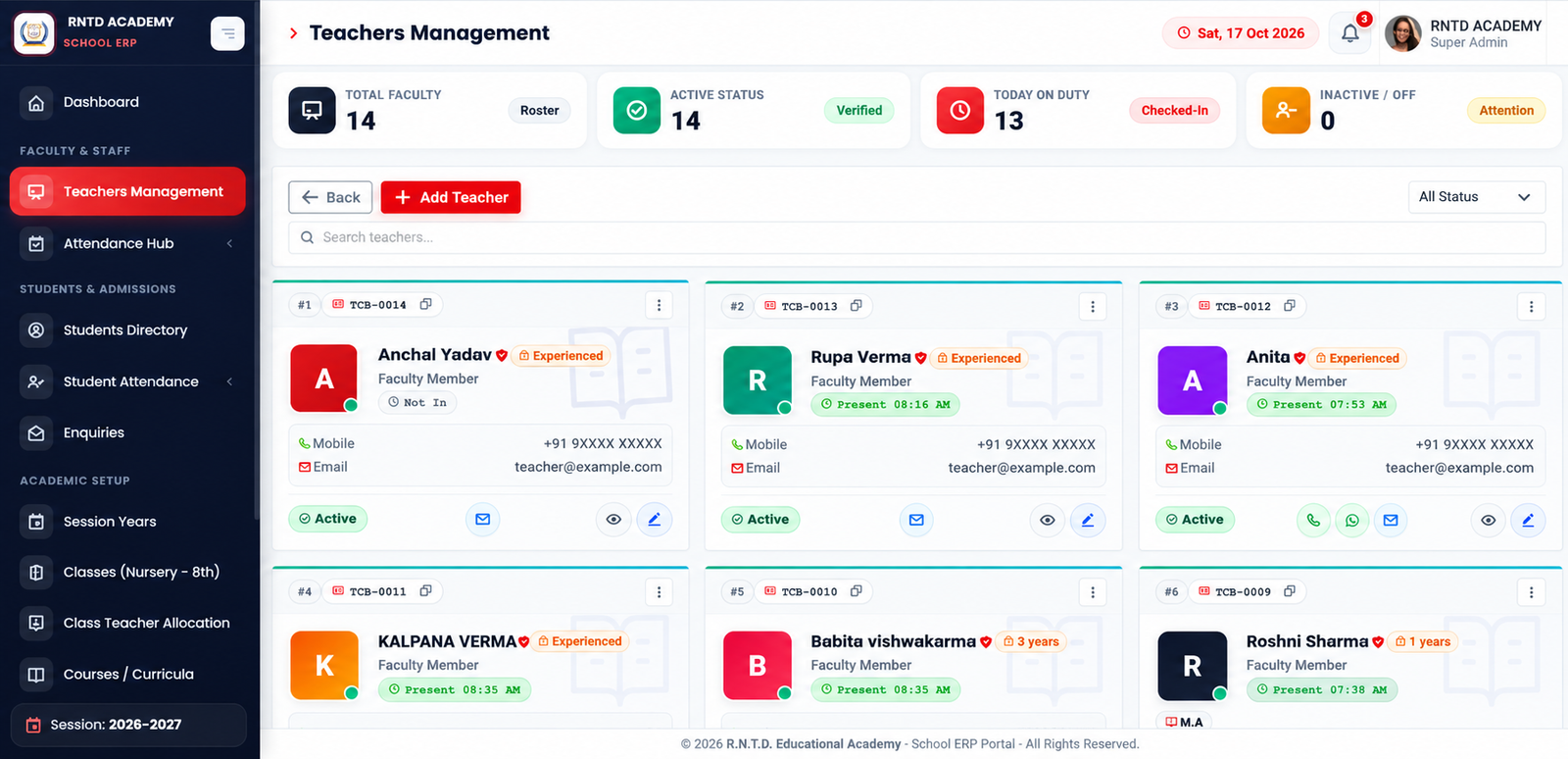
Task: Click the RNTD Academy logo
Action: click(x=34, y=33)
